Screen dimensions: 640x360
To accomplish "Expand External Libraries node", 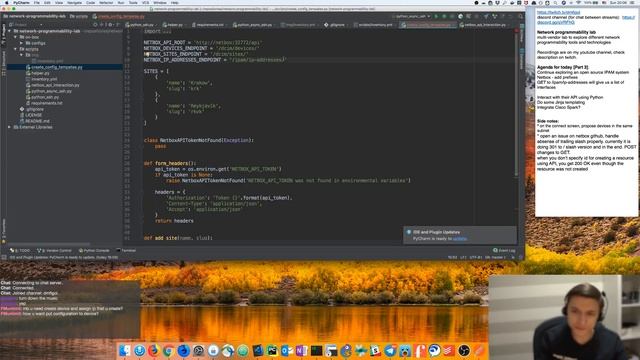I will tap(10, 127).
